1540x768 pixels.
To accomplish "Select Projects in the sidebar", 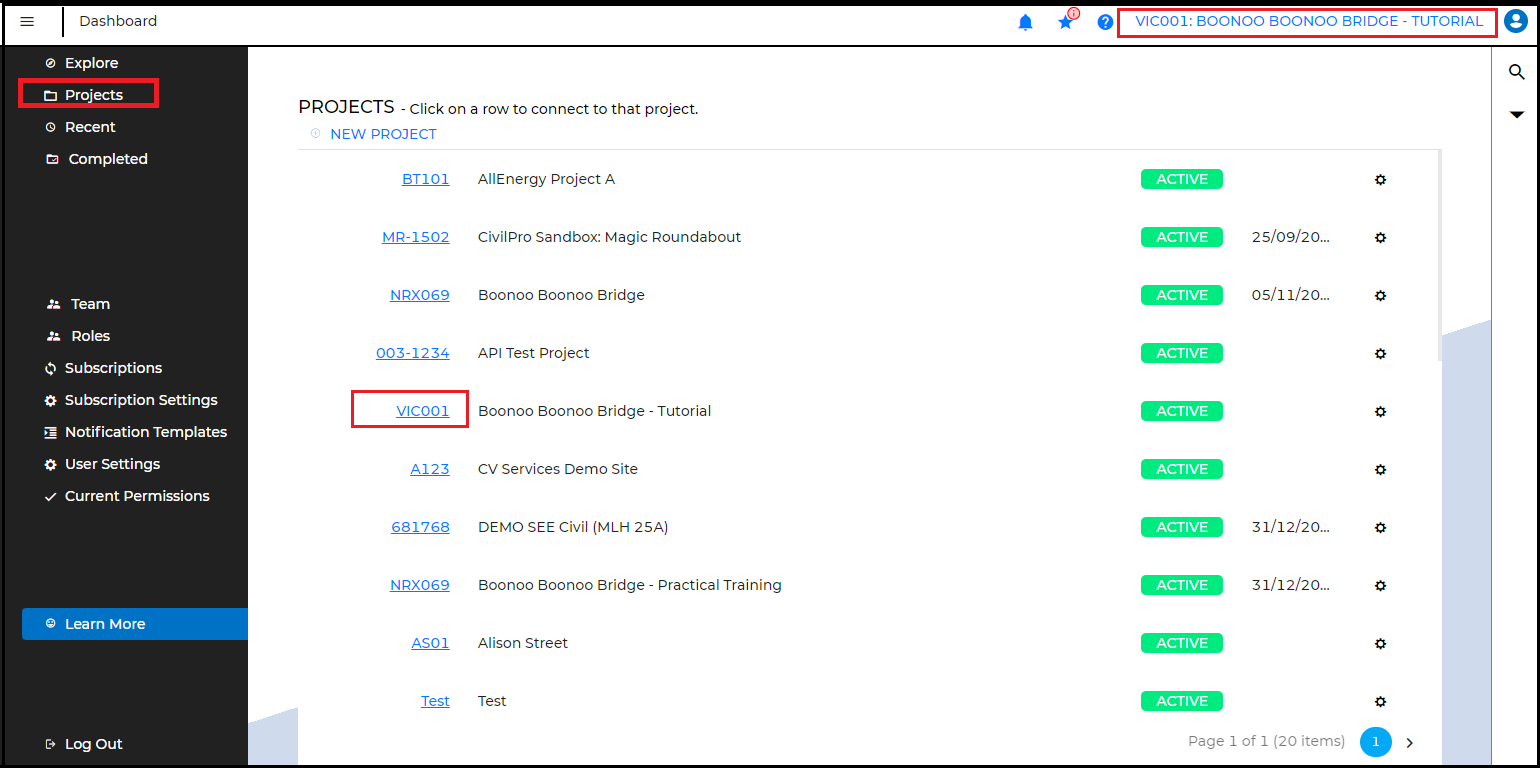I will tap(93, 95).
